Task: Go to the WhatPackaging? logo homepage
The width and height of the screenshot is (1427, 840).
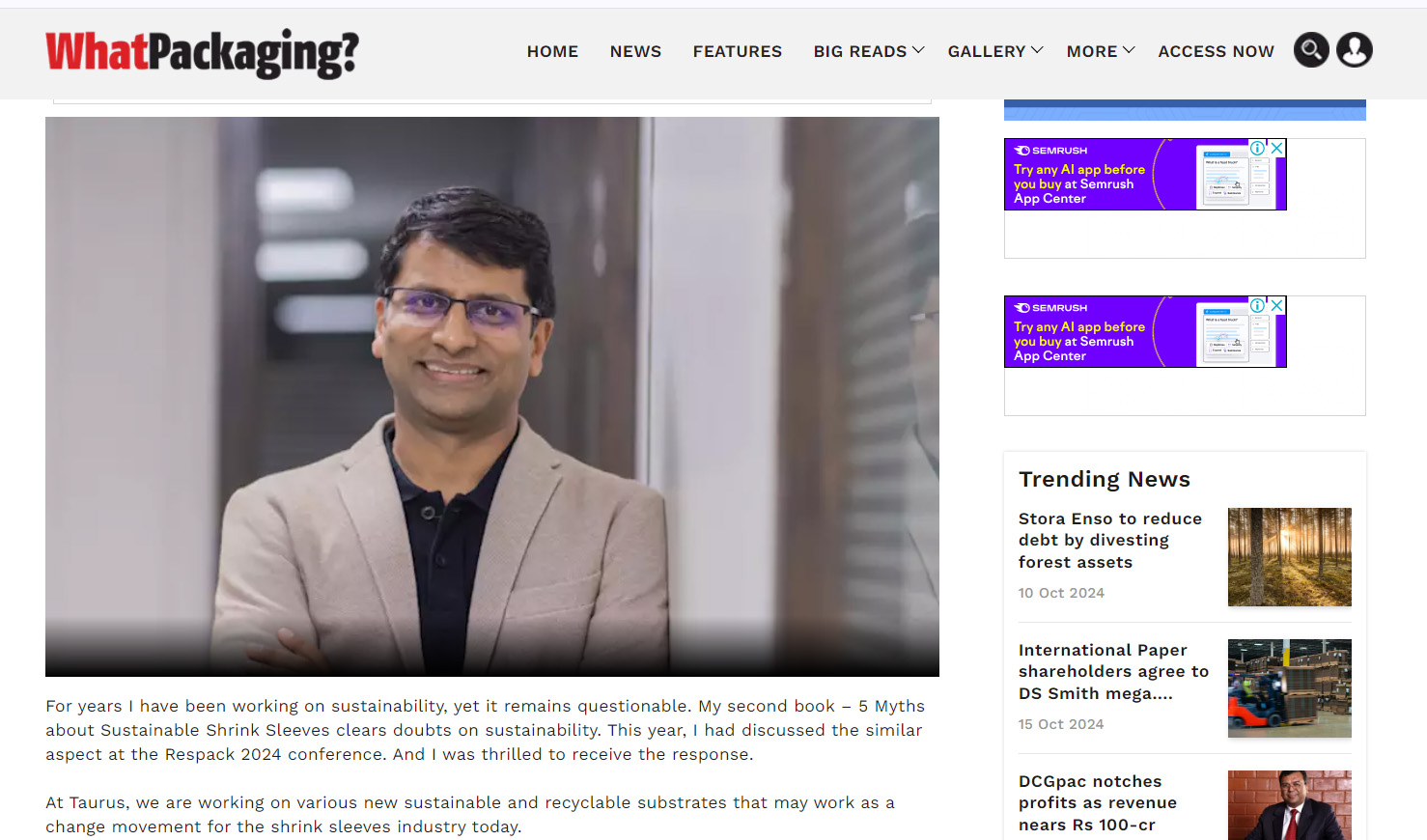Action: click(202, 53)
